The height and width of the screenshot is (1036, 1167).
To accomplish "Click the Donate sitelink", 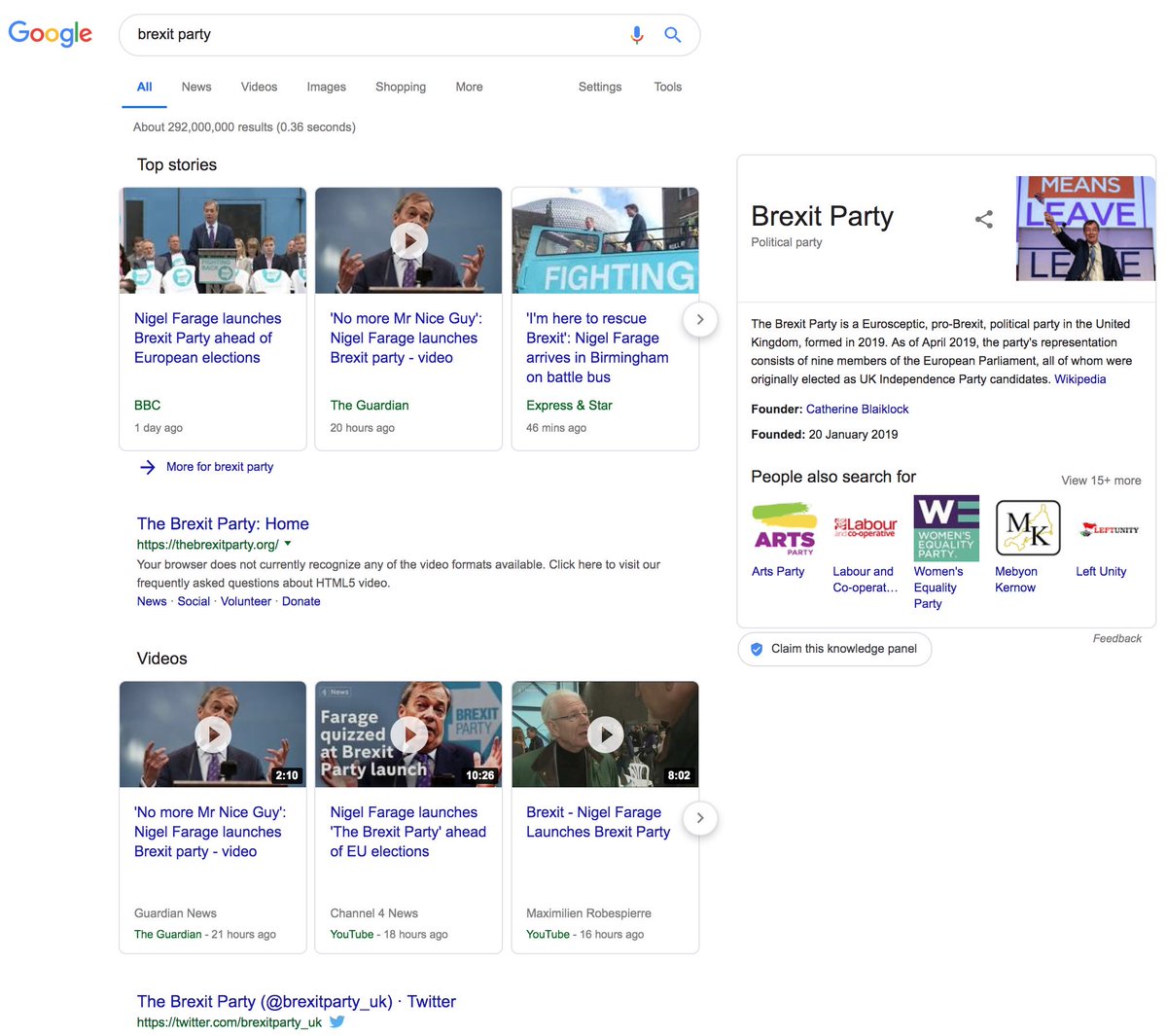I will coord(301,601).
